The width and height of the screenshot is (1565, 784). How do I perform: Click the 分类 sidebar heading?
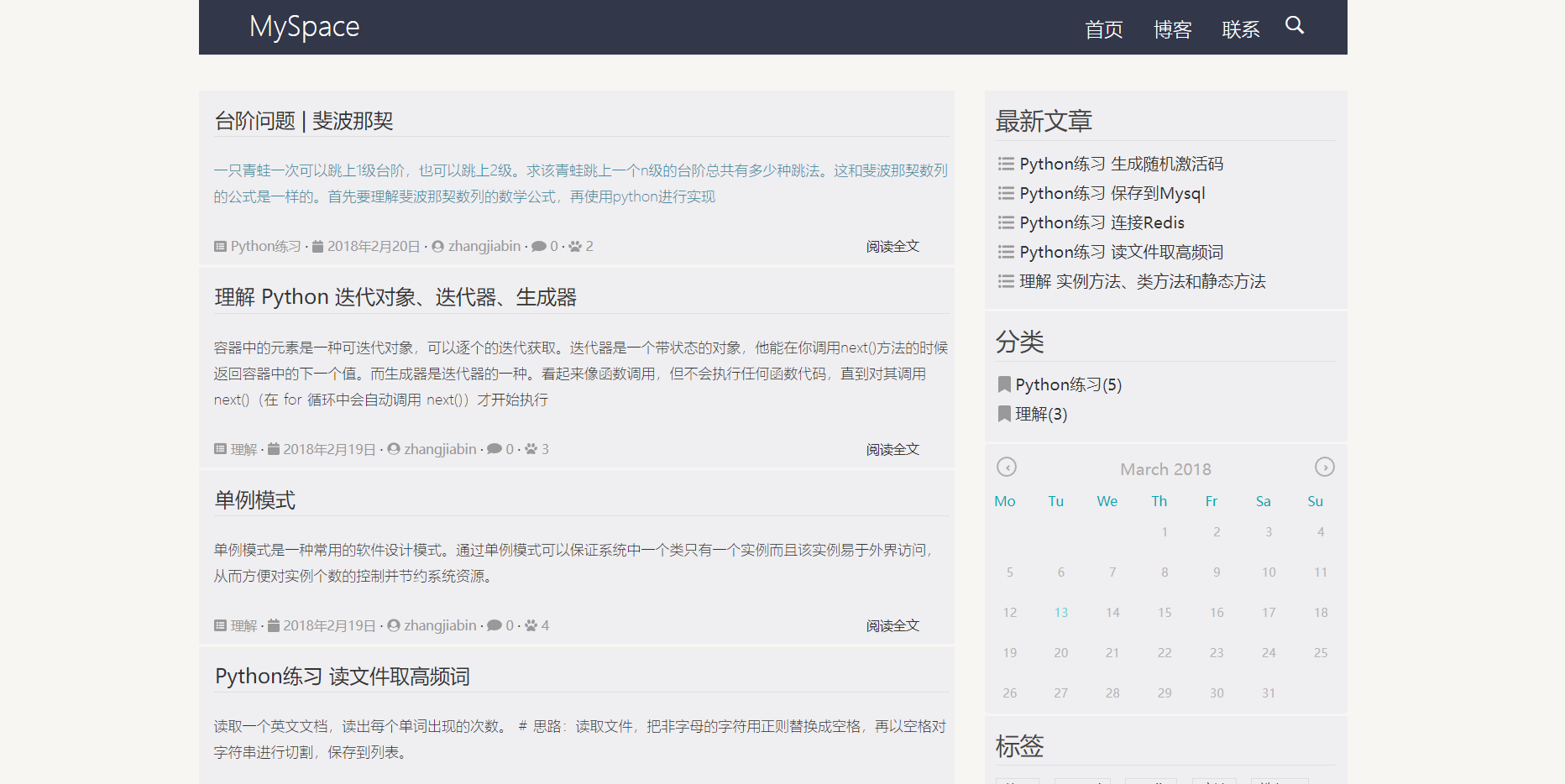pos(1020,342)
